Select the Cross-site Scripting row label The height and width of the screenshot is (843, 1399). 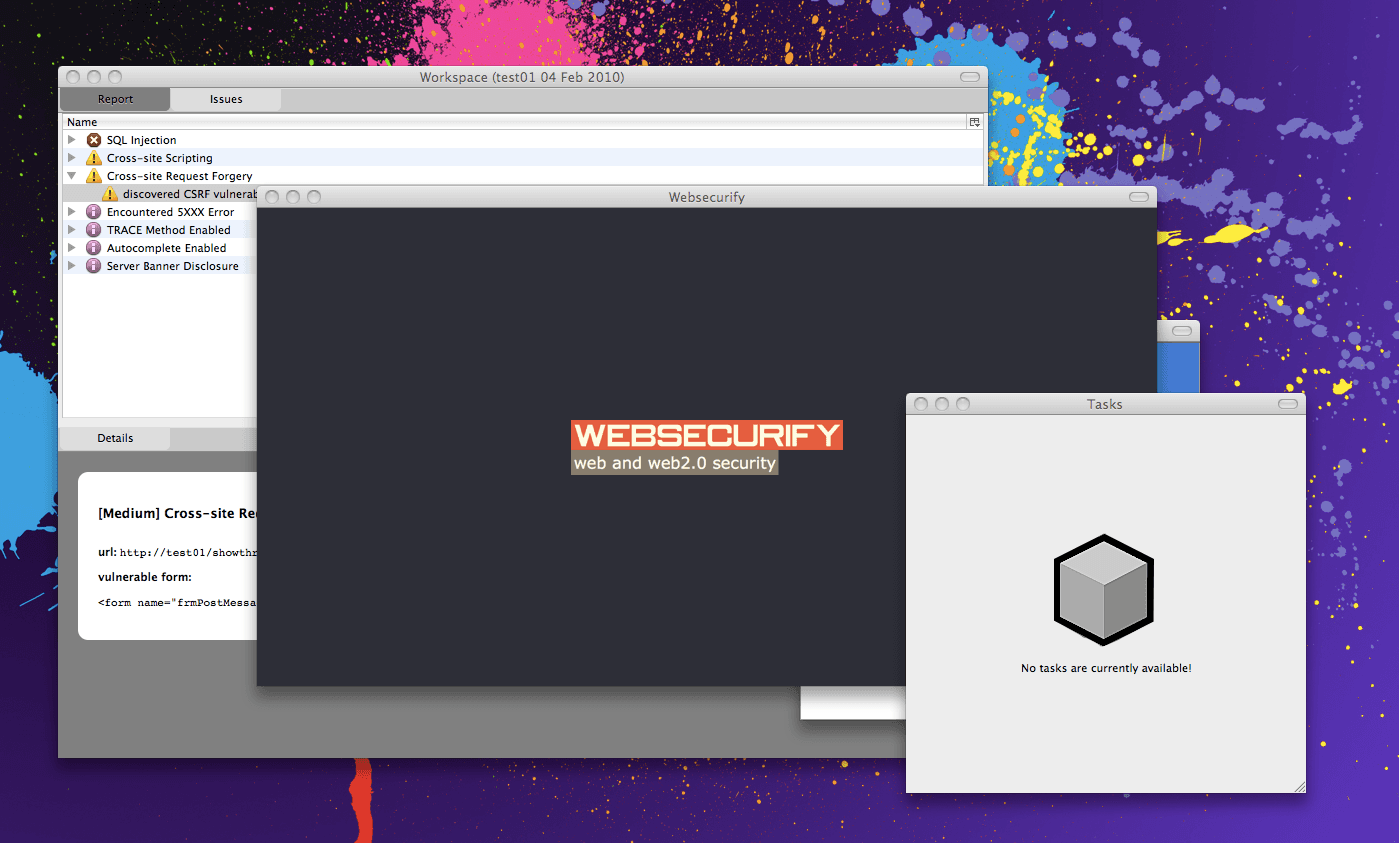tap(160, 158)
